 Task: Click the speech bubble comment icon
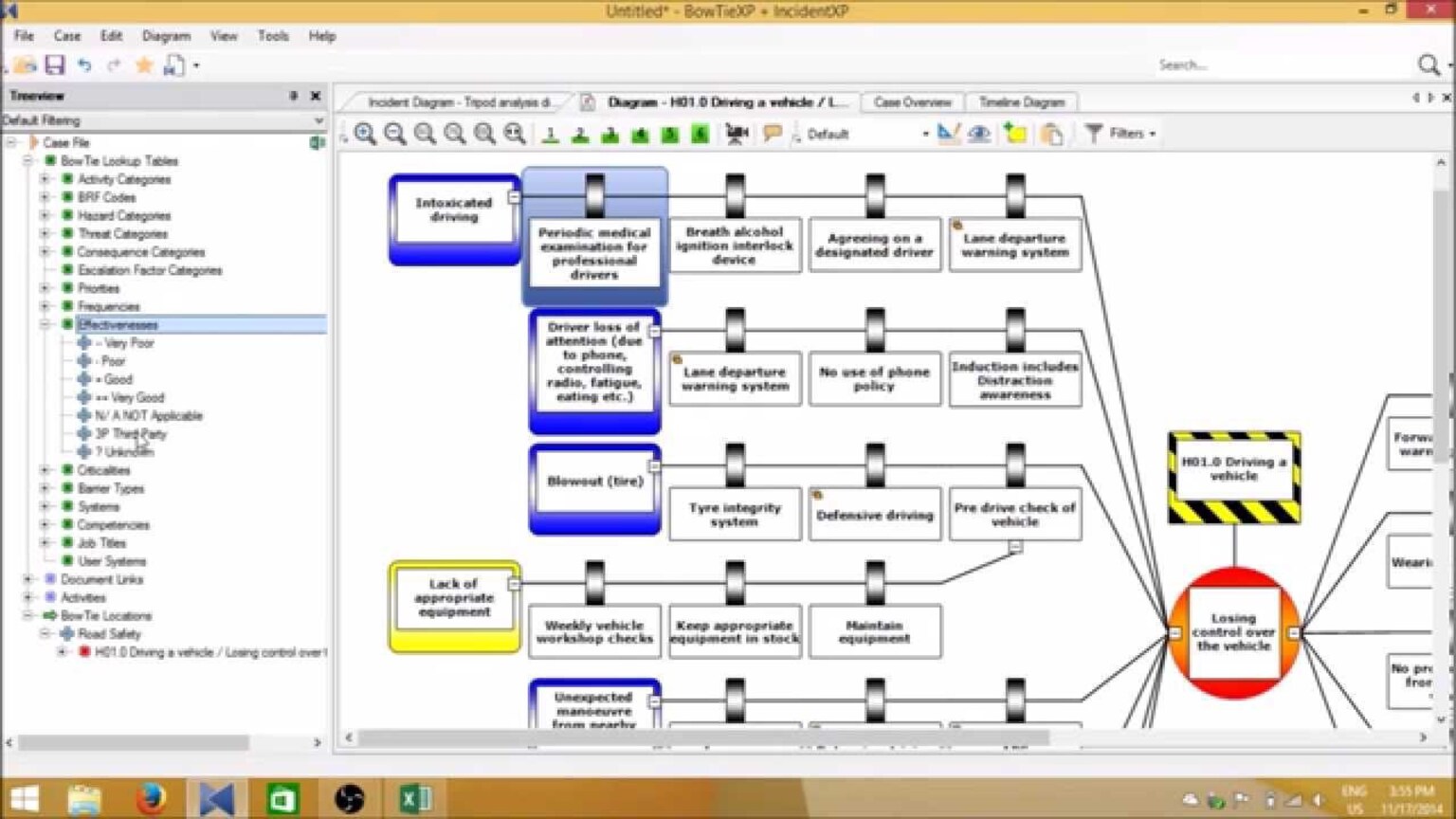(773, 134)
